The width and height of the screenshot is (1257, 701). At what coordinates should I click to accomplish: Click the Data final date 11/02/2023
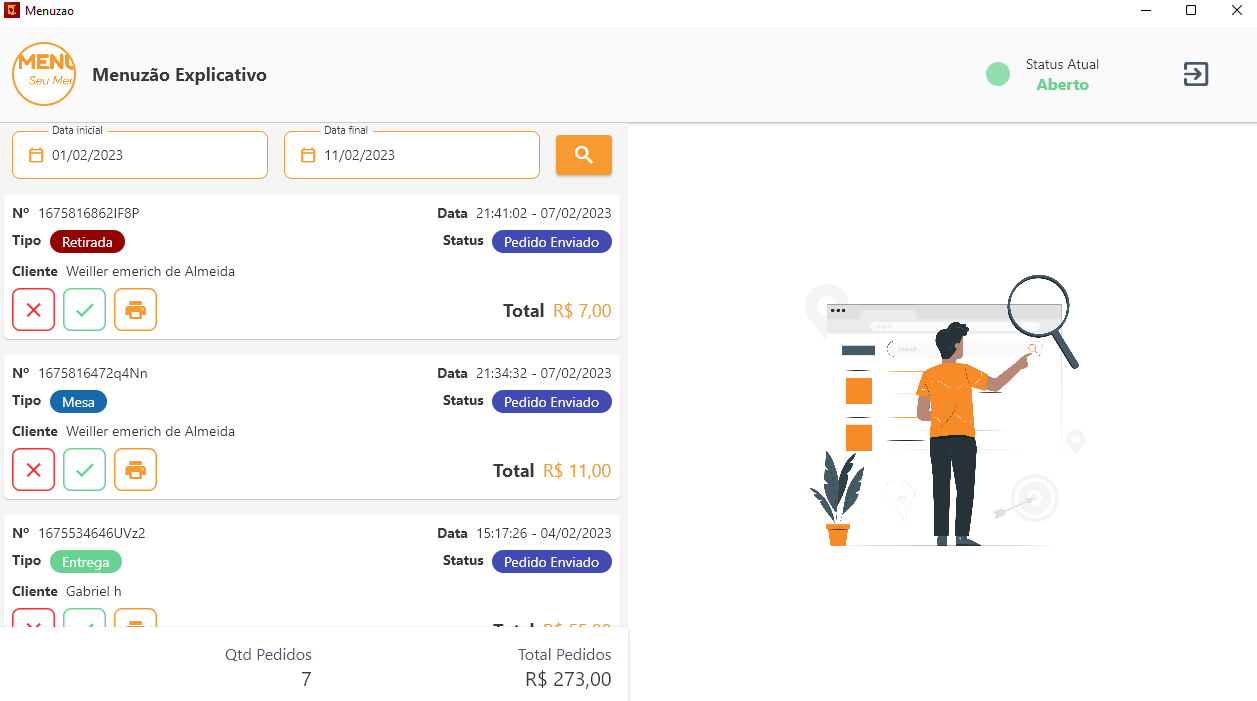(359, 155)
